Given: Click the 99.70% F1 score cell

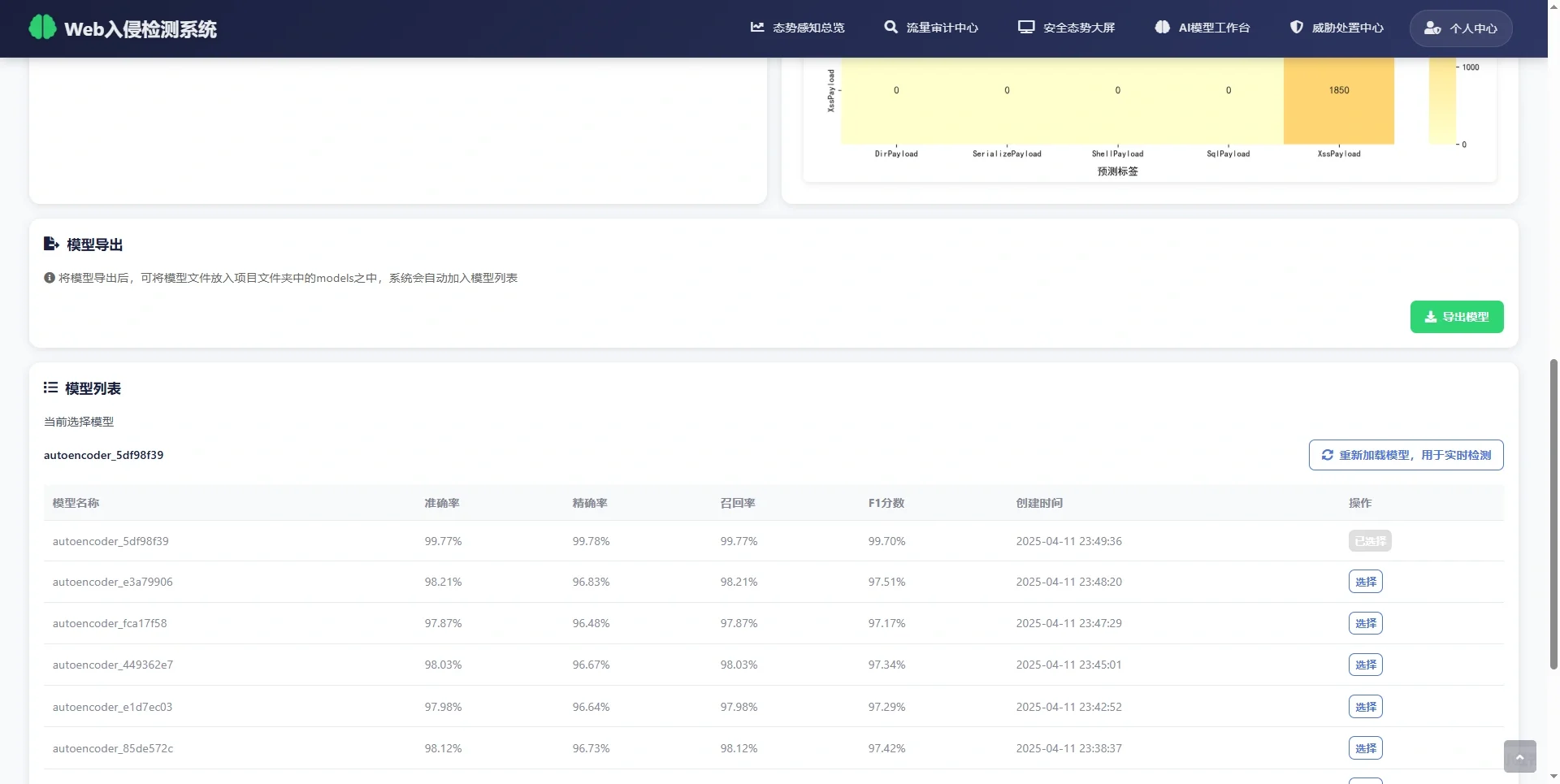Looking at the screenshot, I should click(886, 541).
